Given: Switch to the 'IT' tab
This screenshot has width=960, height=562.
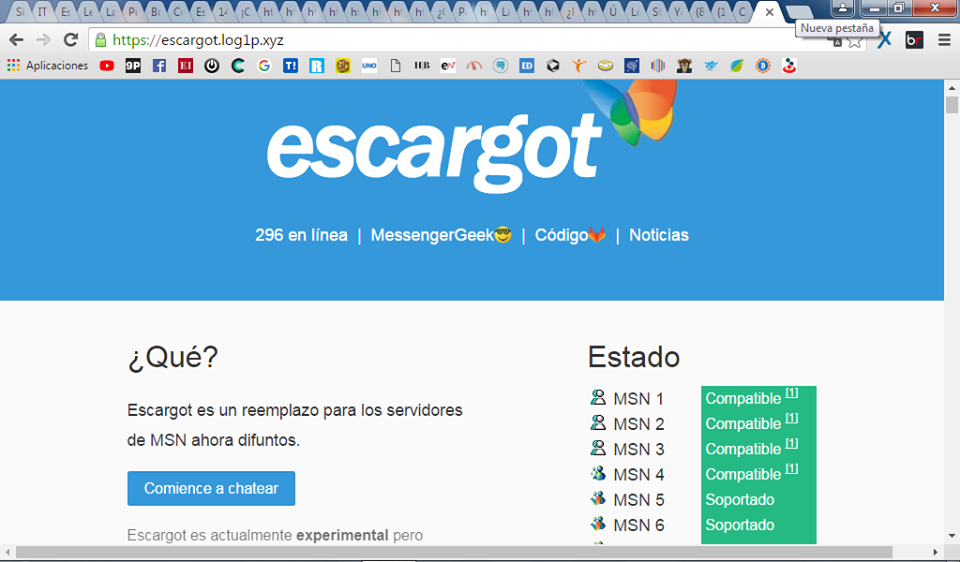Looking at the screenshot, I should 42,12.
